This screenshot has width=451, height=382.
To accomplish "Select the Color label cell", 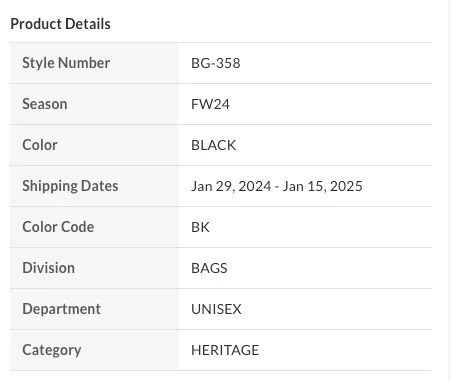I will pyautogui.click(x=94, y=145).
